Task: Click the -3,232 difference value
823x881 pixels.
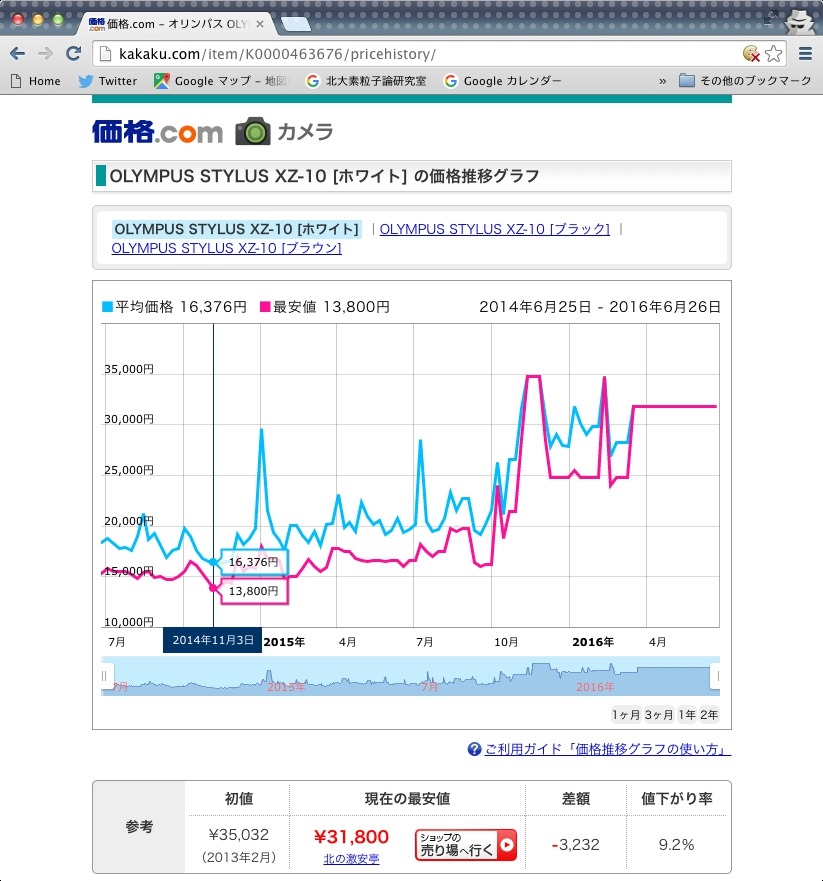Action: pos(576,844)
